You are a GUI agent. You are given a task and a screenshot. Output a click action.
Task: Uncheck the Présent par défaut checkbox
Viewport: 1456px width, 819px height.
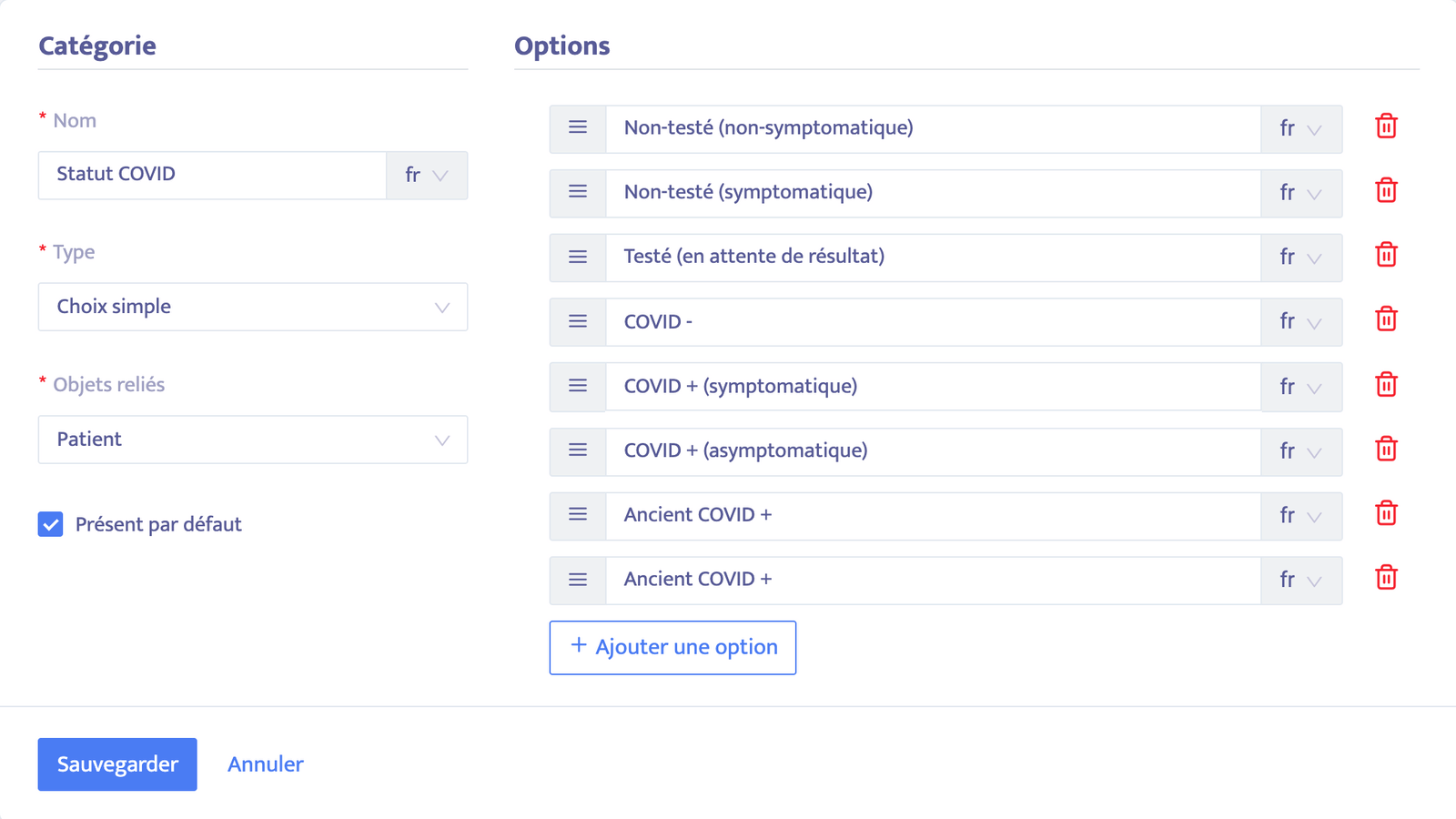[51, 524]
